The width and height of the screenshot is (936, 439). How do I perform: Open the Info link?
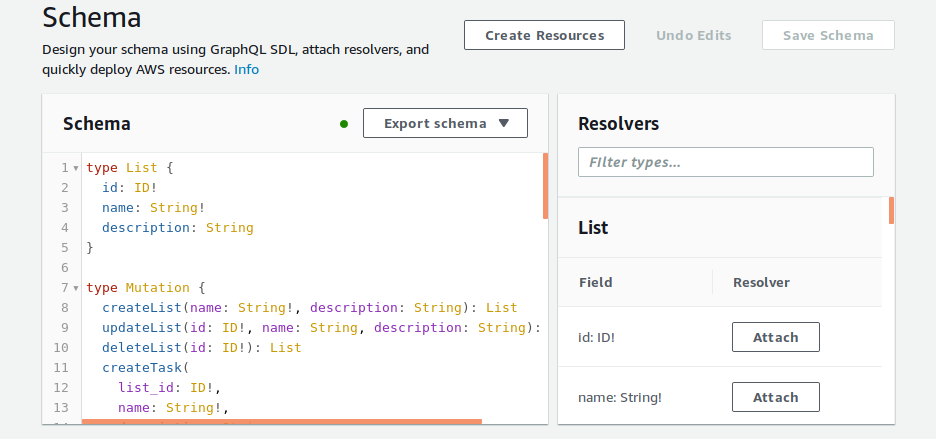click(x=247, y=69)
